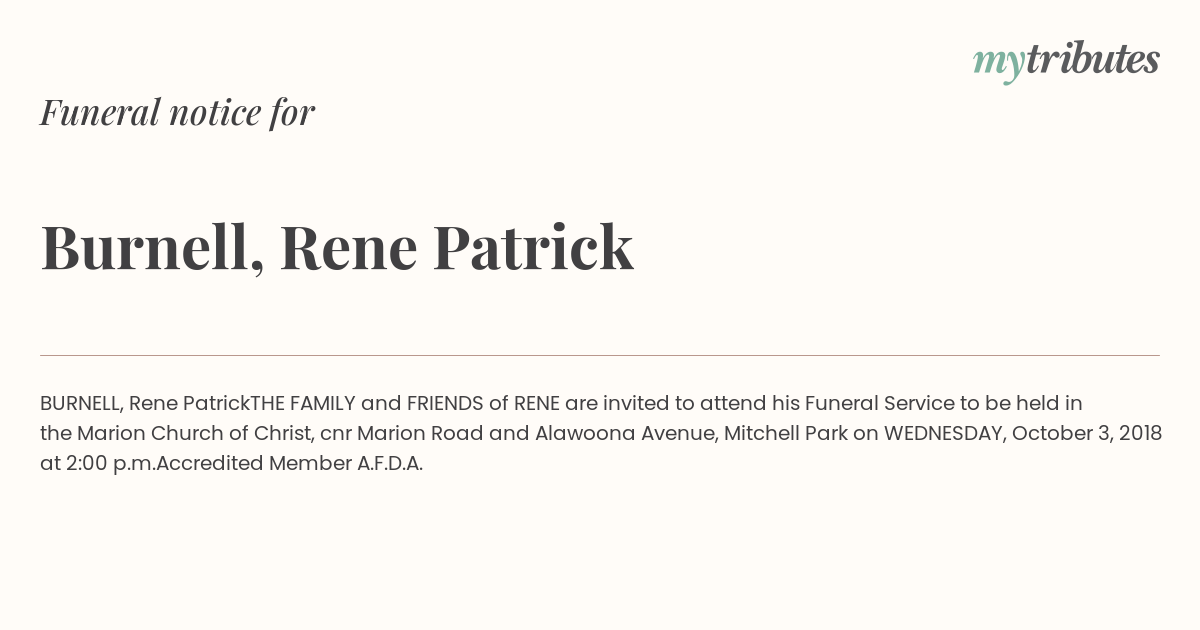The width and height of the screenshot is (1200, 630).
Task: Click the horizontal divider line
Action: tap(600, 355)
